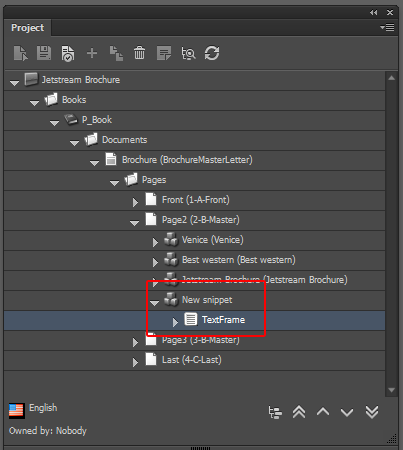Click the plus add item icon
Image resolution: width=403 pixels, height=450 pixels.
(x=92, y=53)
